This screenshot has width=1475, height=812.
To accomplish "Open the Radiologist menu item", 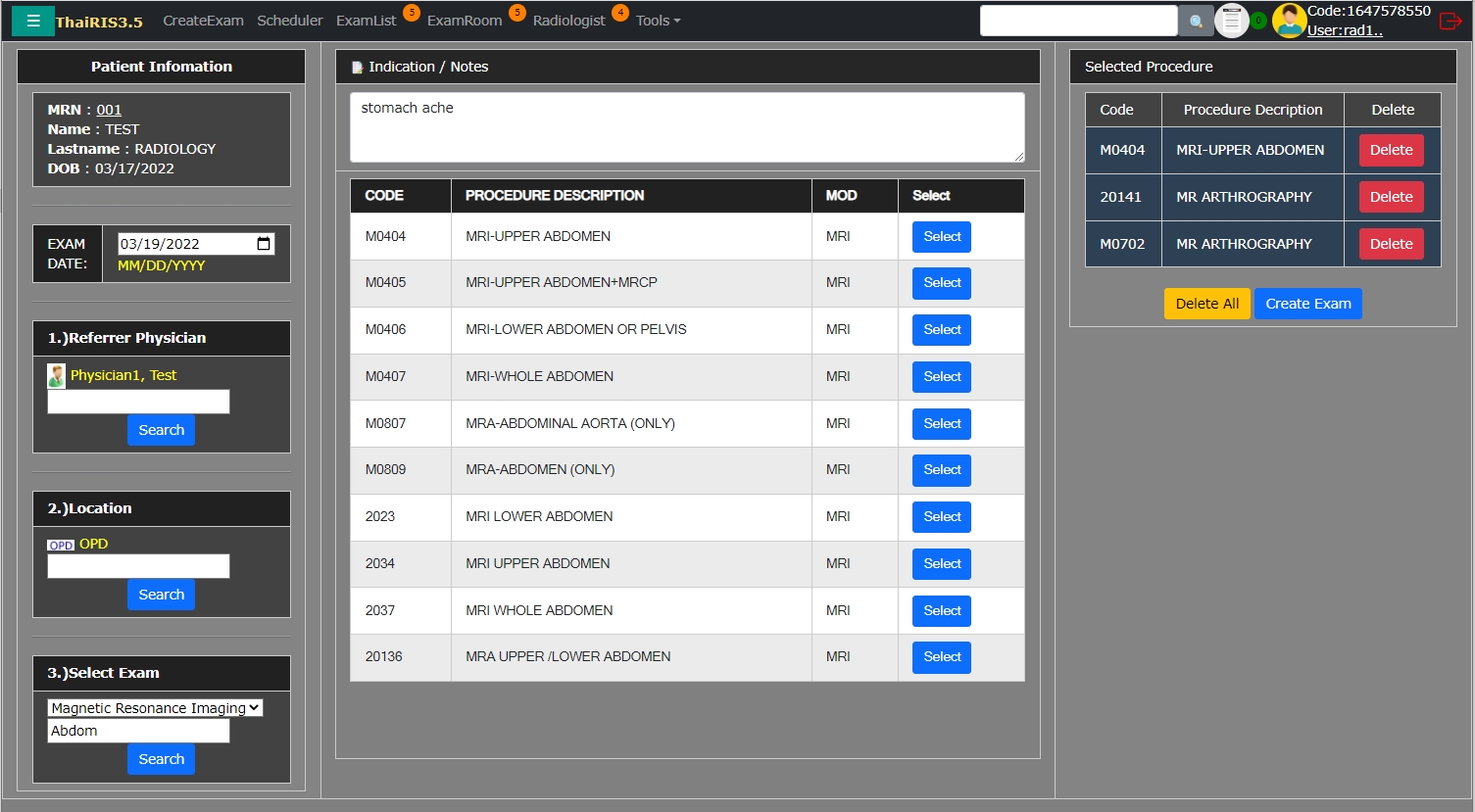I will pyautogui.click(x=568, y=21).
